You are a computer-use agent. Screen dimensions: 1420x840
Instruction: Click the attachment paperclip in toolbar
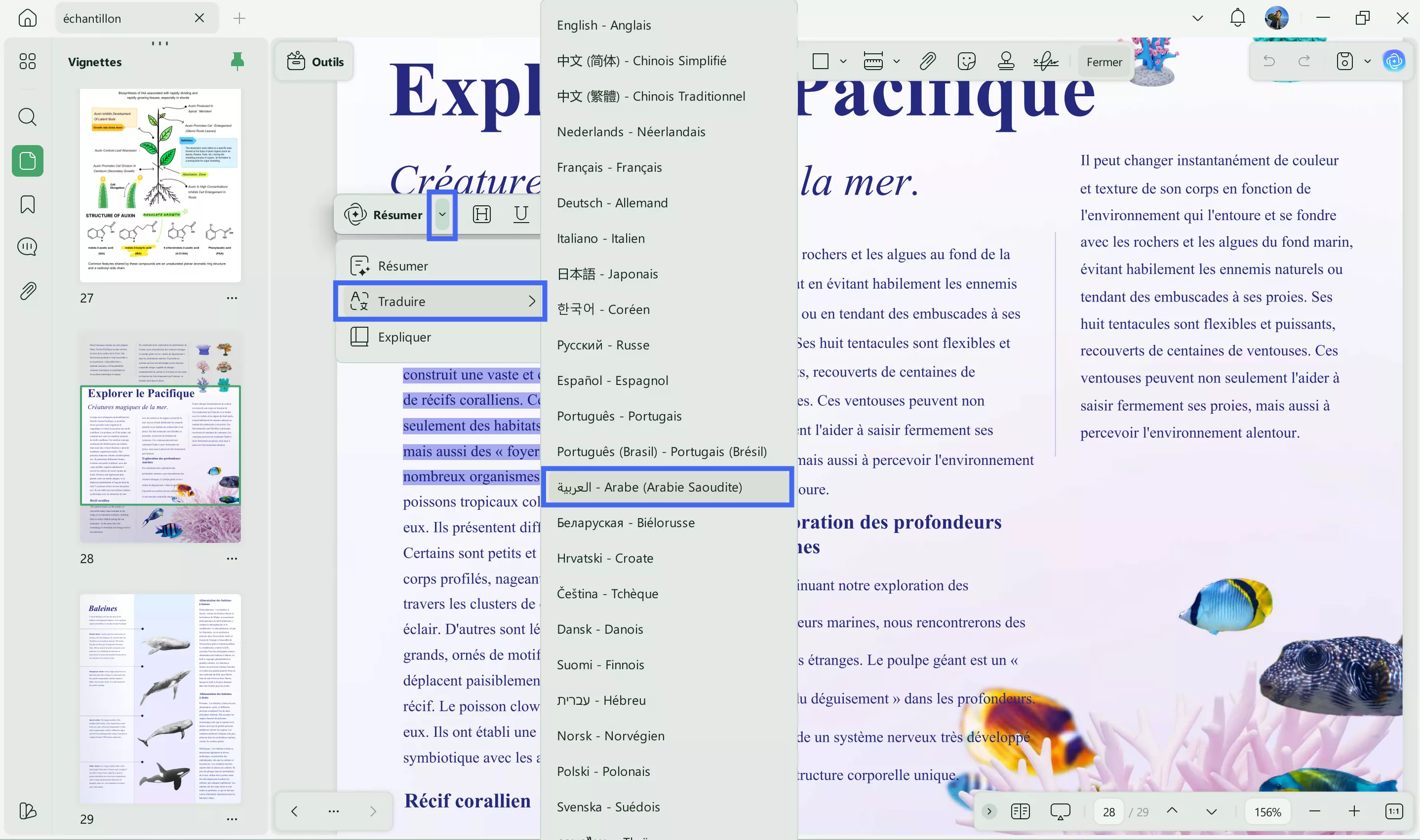click(927, 61)
